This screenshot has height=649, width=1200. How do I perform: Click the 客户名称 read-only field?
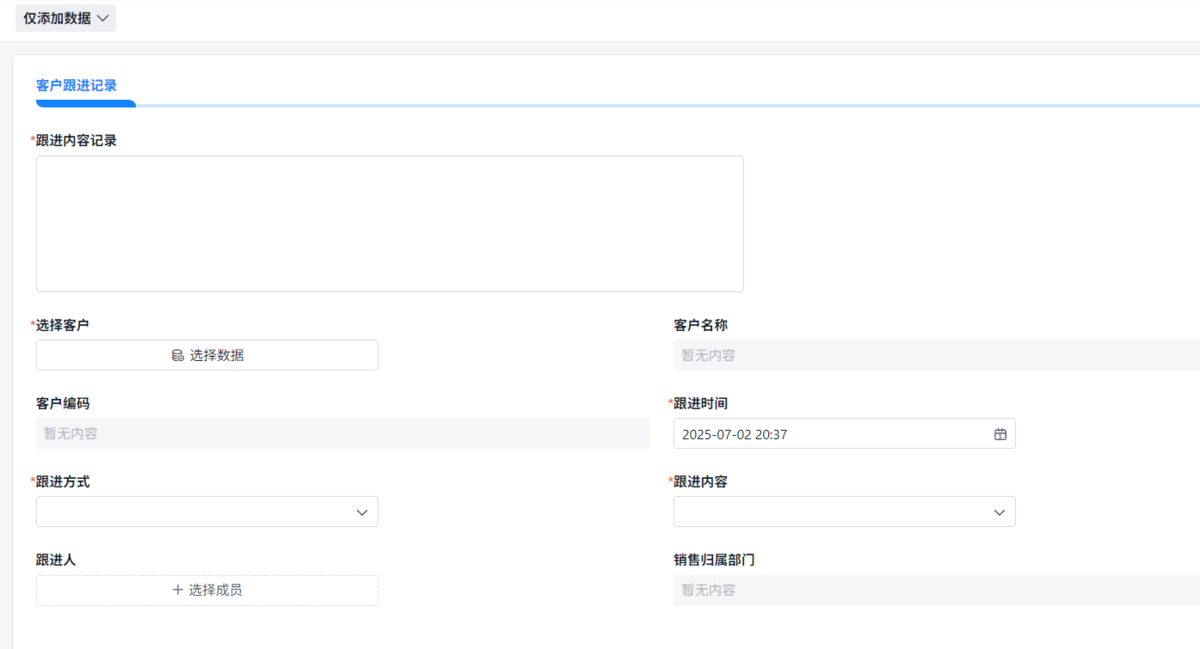point(936,355)
